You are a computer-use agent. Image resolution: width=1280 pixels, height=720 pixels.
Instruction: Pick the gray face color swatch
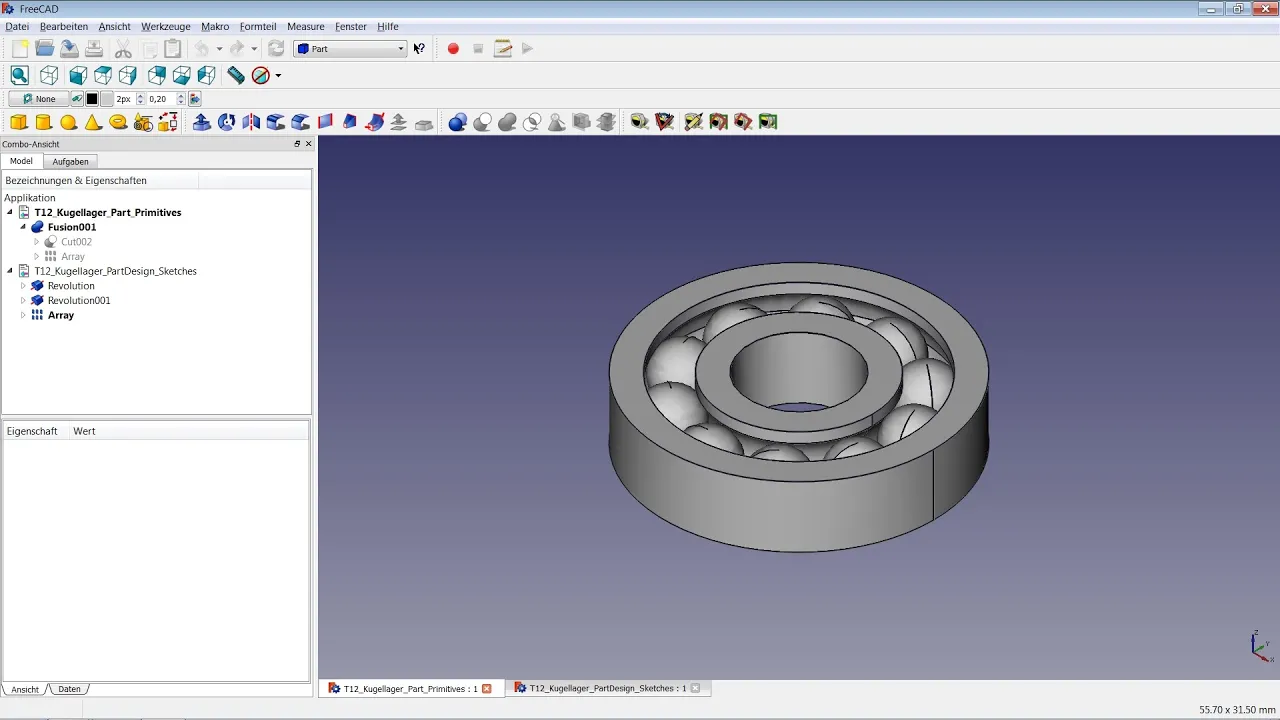(106, 99)
